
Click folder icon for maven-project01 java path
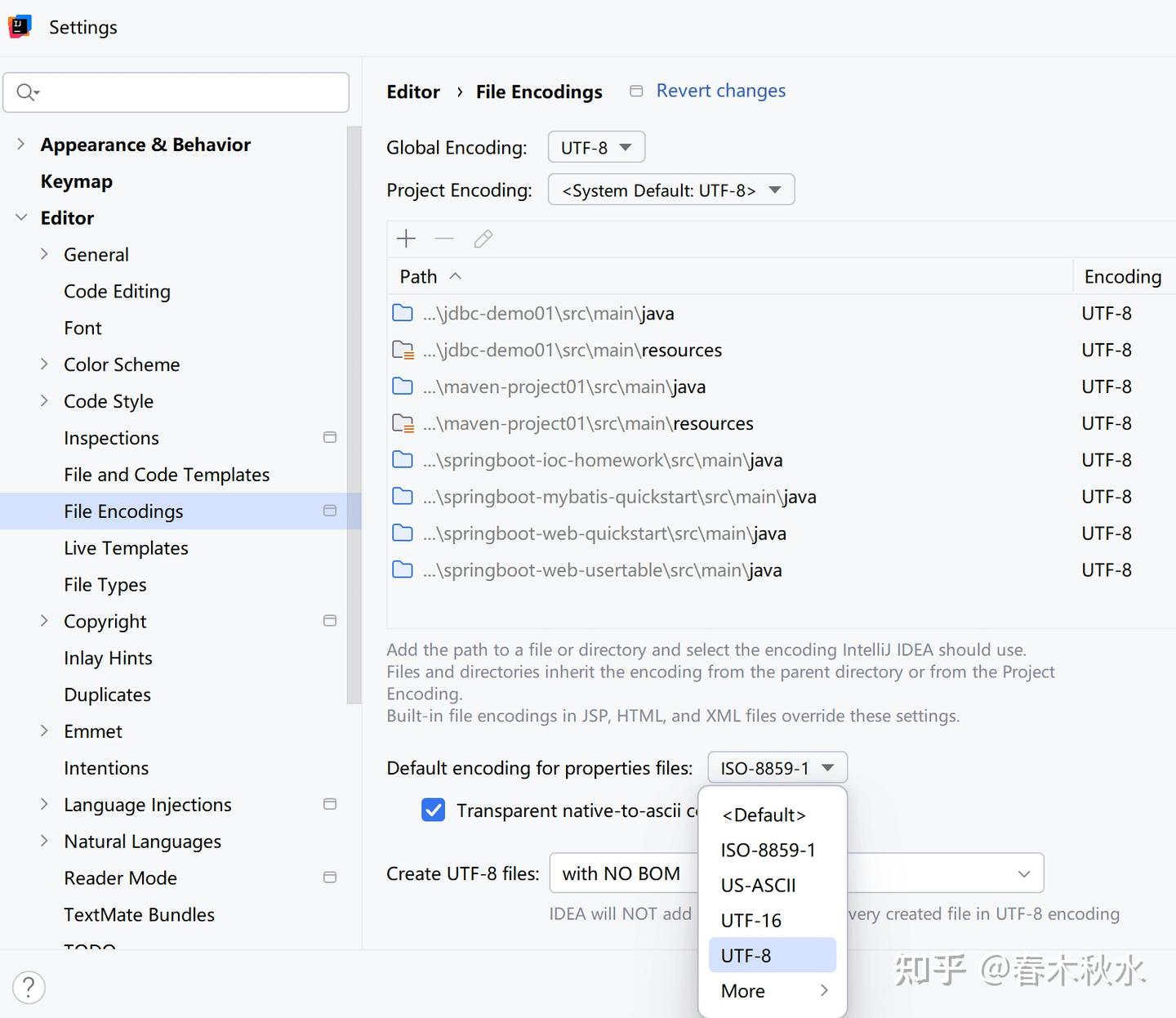pos(403,386)
